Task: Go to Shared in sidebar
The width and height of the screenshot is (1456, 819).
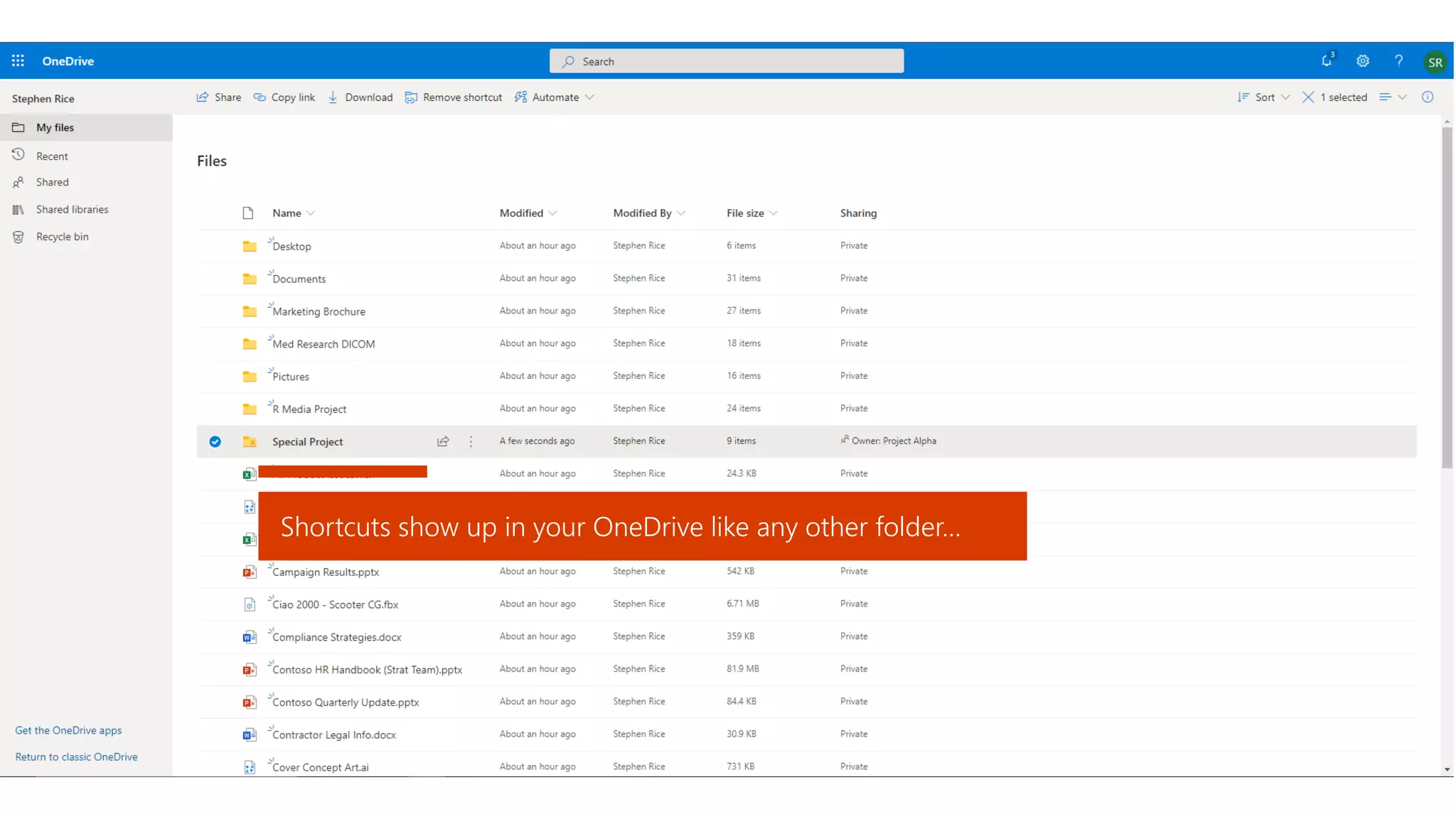Action: (x=86, y=182)
